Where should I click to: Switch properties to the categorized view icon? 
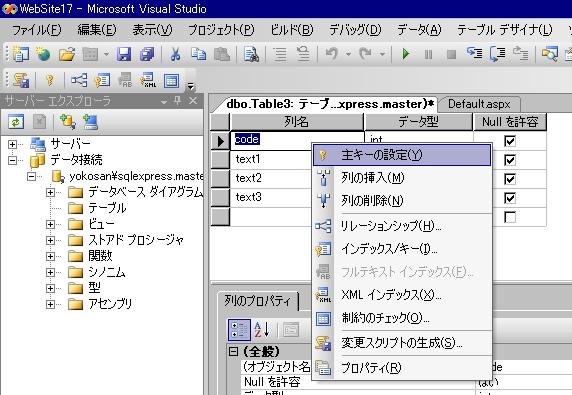click(x=239, y=330)
